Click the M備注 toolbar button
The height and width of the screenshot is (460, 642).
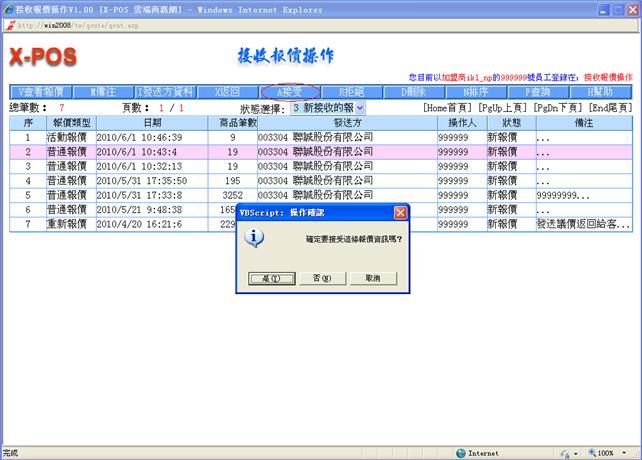103,92
